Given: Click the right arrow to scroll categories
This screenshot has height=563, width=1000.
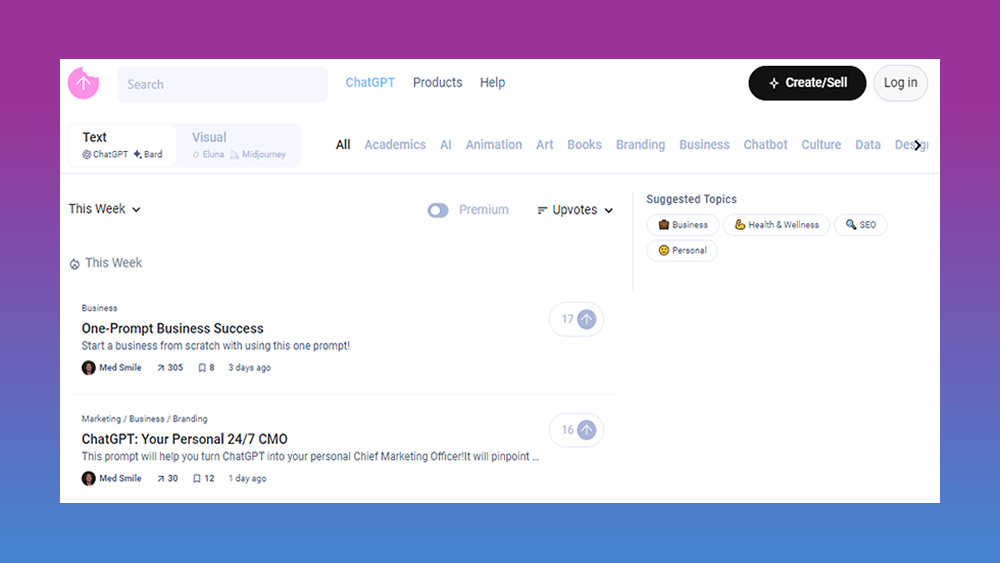Looking at the screenshot, I should coord(918,145).
